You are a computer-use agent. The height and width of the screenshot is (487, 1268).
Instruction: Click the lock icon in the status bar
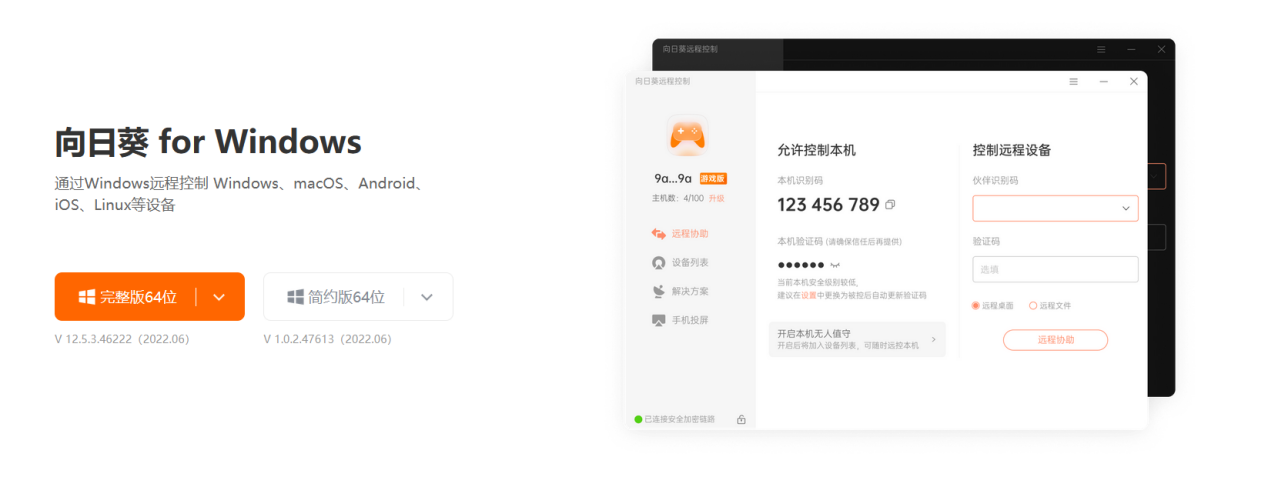pyautogui.click(x=741, y=419)
